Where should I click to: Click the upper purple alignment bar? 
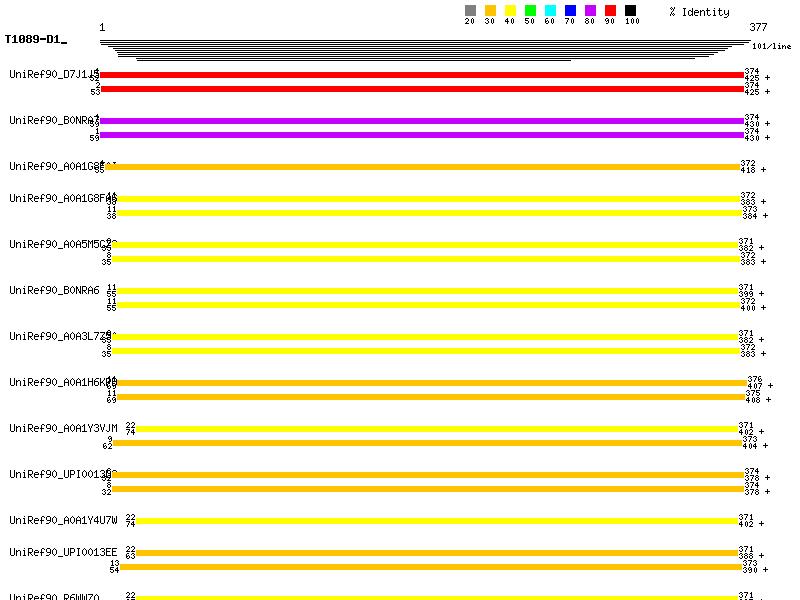(x=422, y=121)
